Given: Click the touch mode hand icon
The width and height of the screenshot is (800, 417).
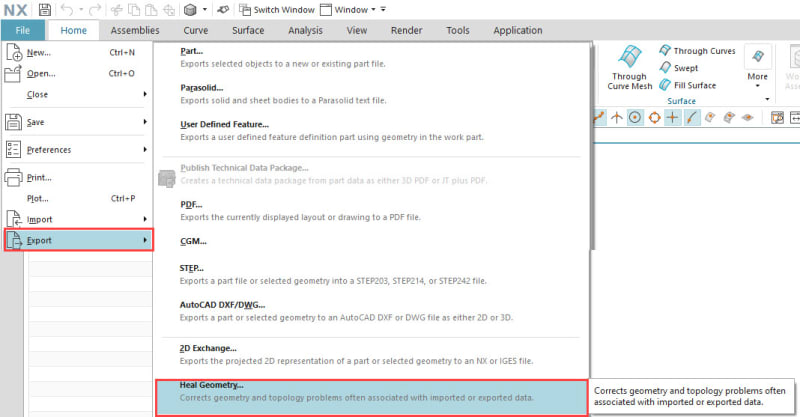Looking at the screenshot, I should (223, 9).
